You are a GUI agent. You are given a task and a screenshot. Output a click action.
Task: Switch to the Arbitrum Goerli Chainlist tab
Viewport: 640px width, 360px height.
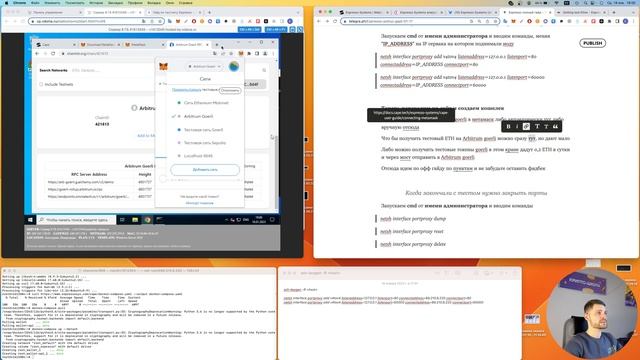click(x=189, y=44)
